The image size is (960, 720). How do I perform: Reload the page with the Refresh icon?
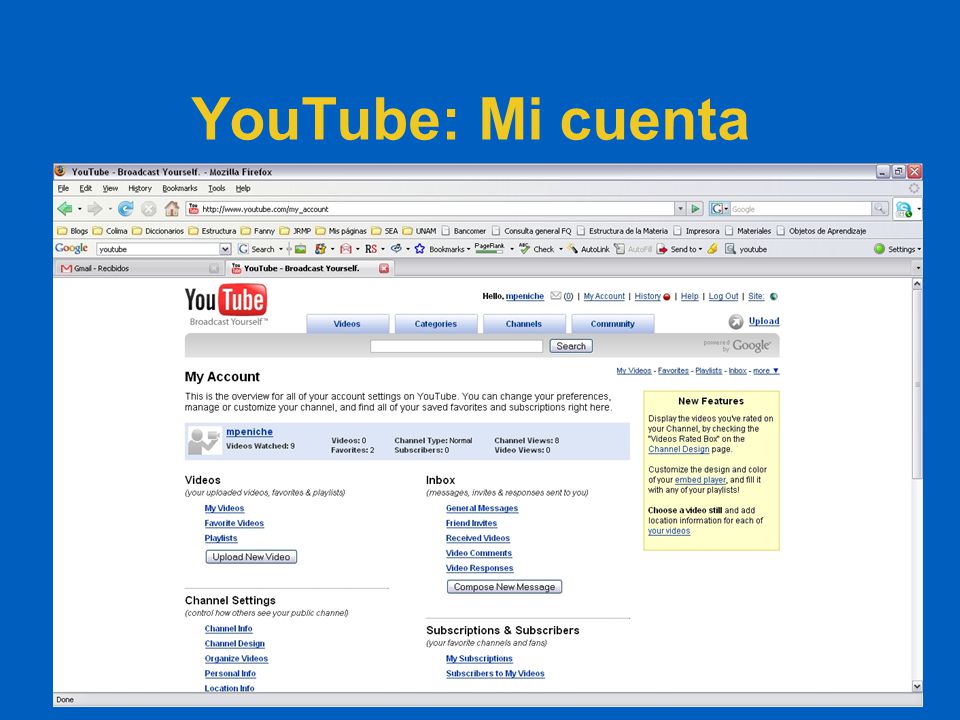pos(126,209)
